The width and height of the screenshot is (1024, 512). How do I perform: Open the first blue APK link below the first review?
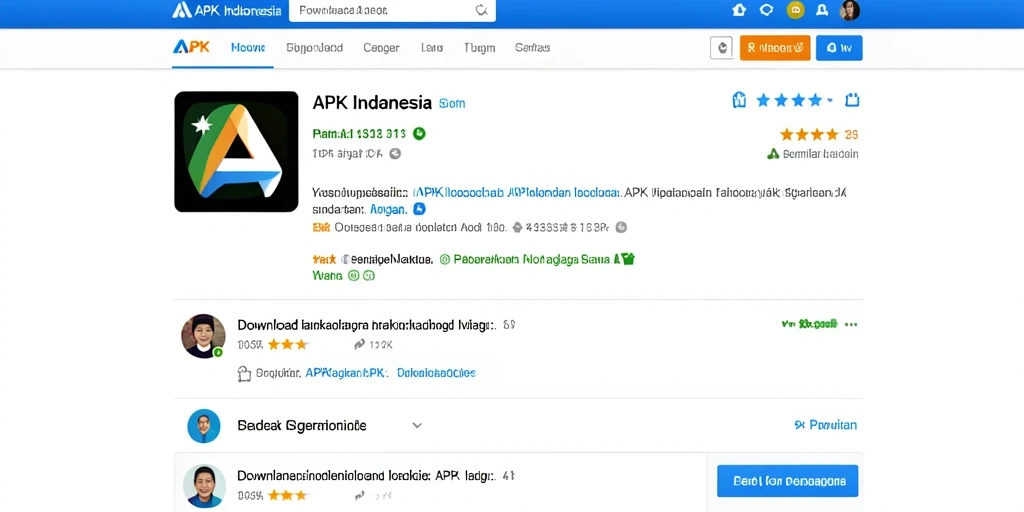(x=347, y=373)
